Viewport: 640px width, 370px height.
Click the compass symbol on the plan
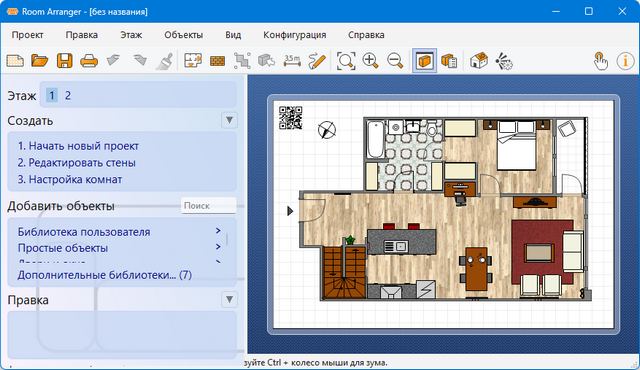(x=327, y=130)
